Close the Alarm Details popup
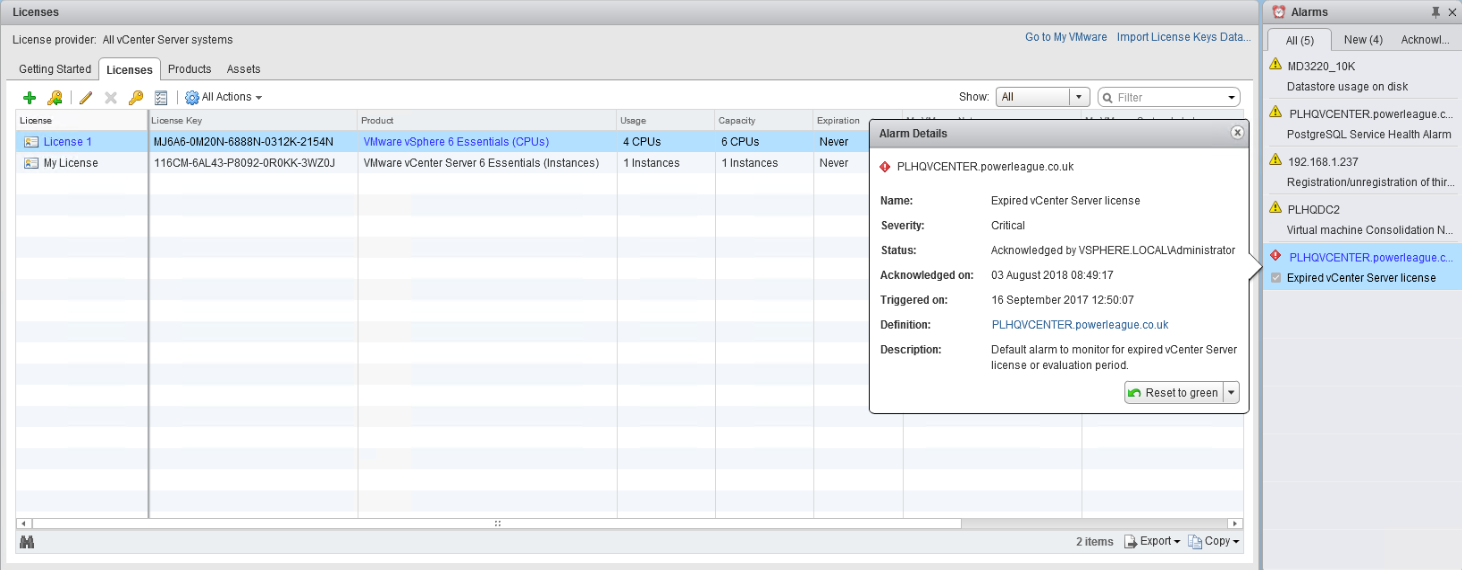 coord(1237,132)
